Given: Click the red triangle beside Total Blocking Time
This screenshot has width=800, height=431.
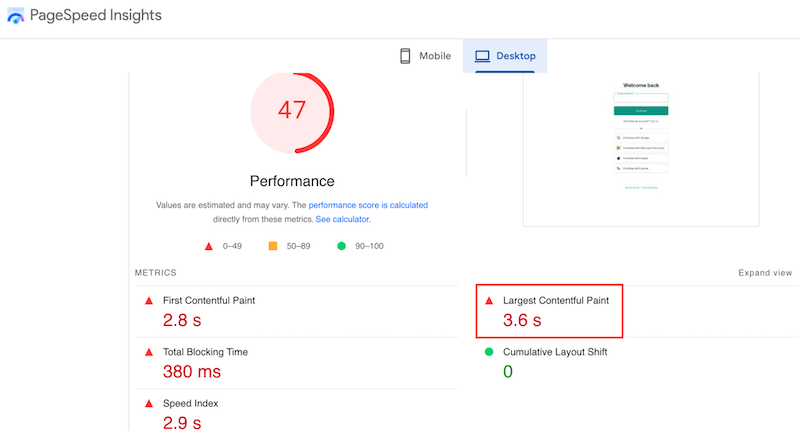Looking at the screenshot, I should pos(149,352).
